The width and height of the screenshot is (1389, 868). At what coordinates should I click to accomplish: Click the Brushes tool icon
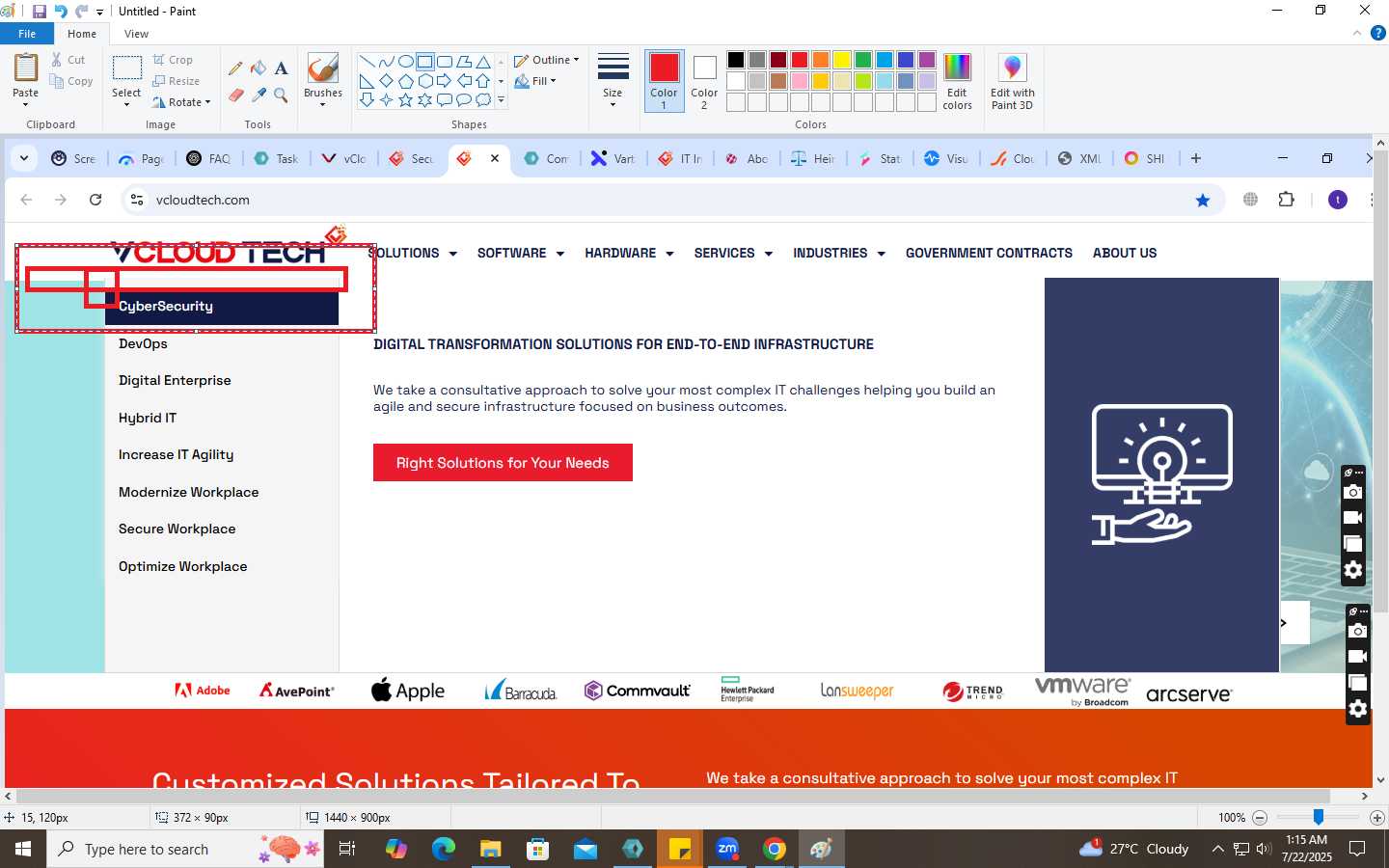coord(322,68)
